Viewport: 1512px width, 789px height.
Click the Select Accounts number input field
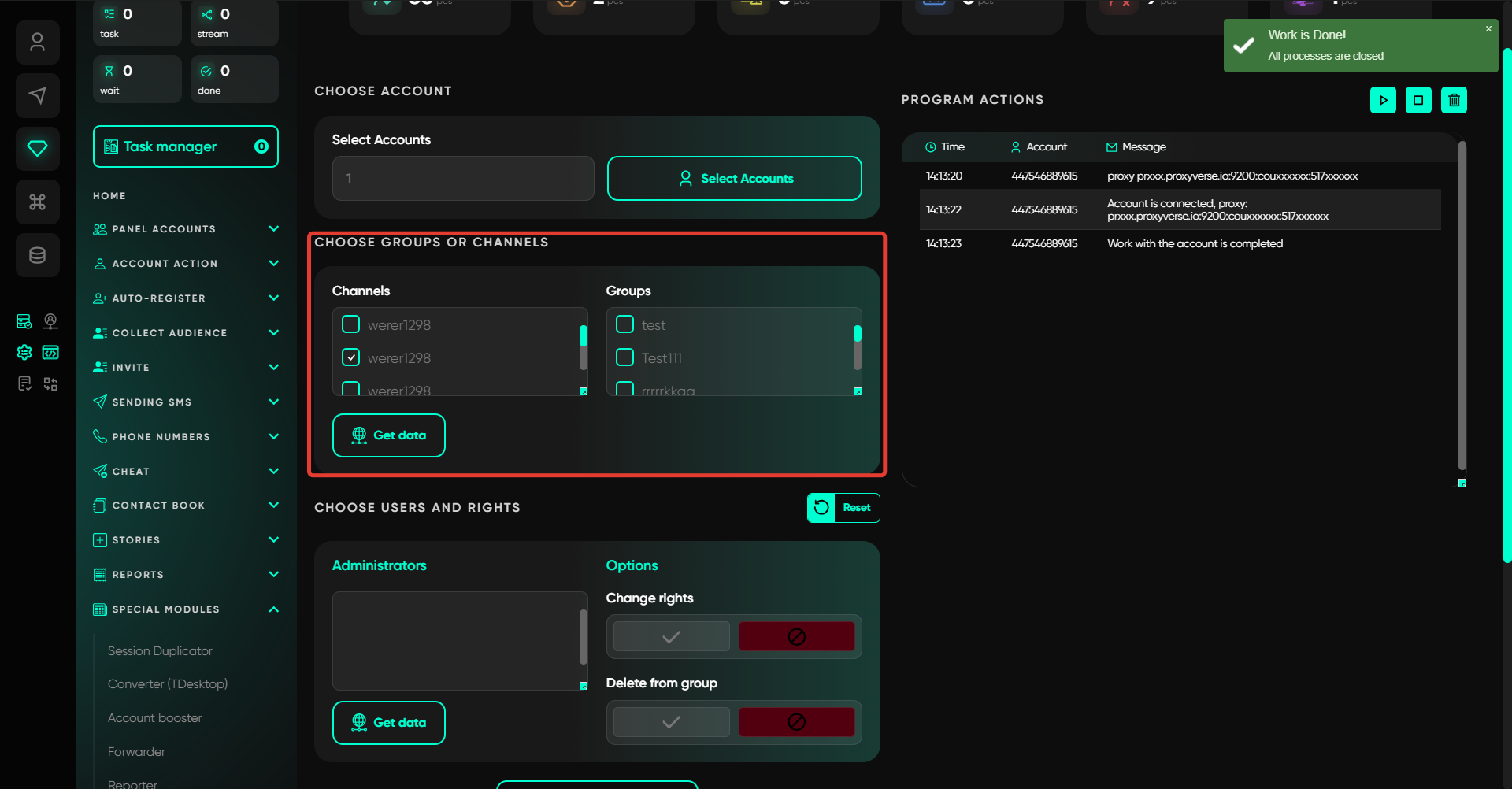463,179
